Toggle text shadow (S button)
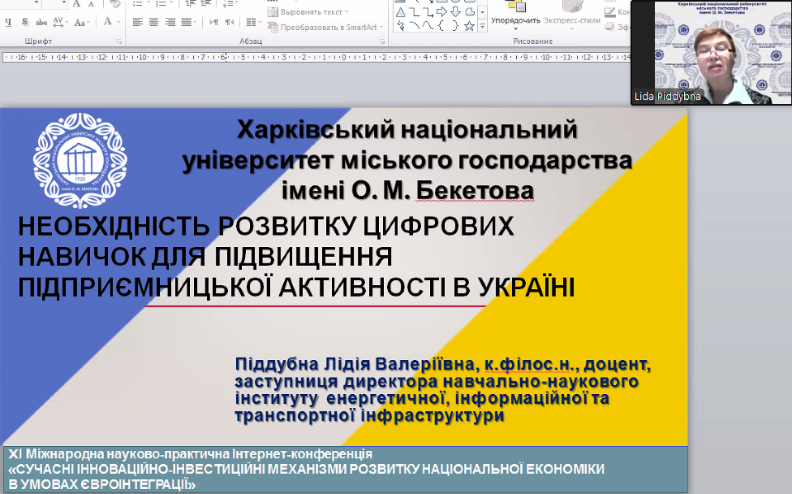This screenshot has height=494, width=792. pyautogui.click(x=25, y=22)
